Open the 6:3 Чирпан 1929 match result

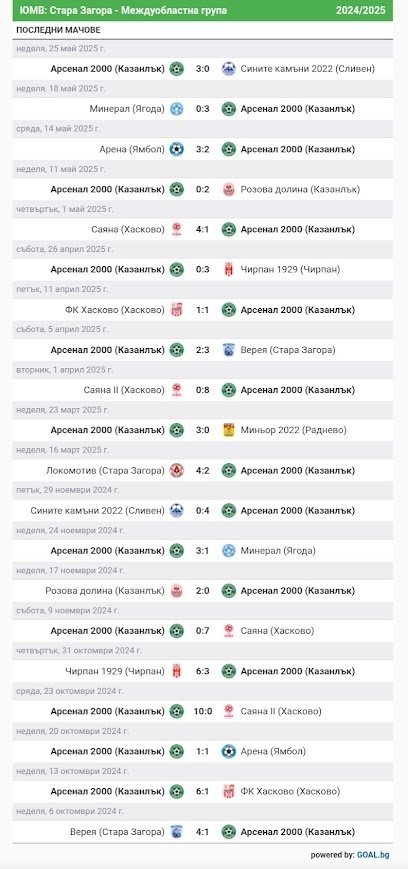[x=202, y=671]
